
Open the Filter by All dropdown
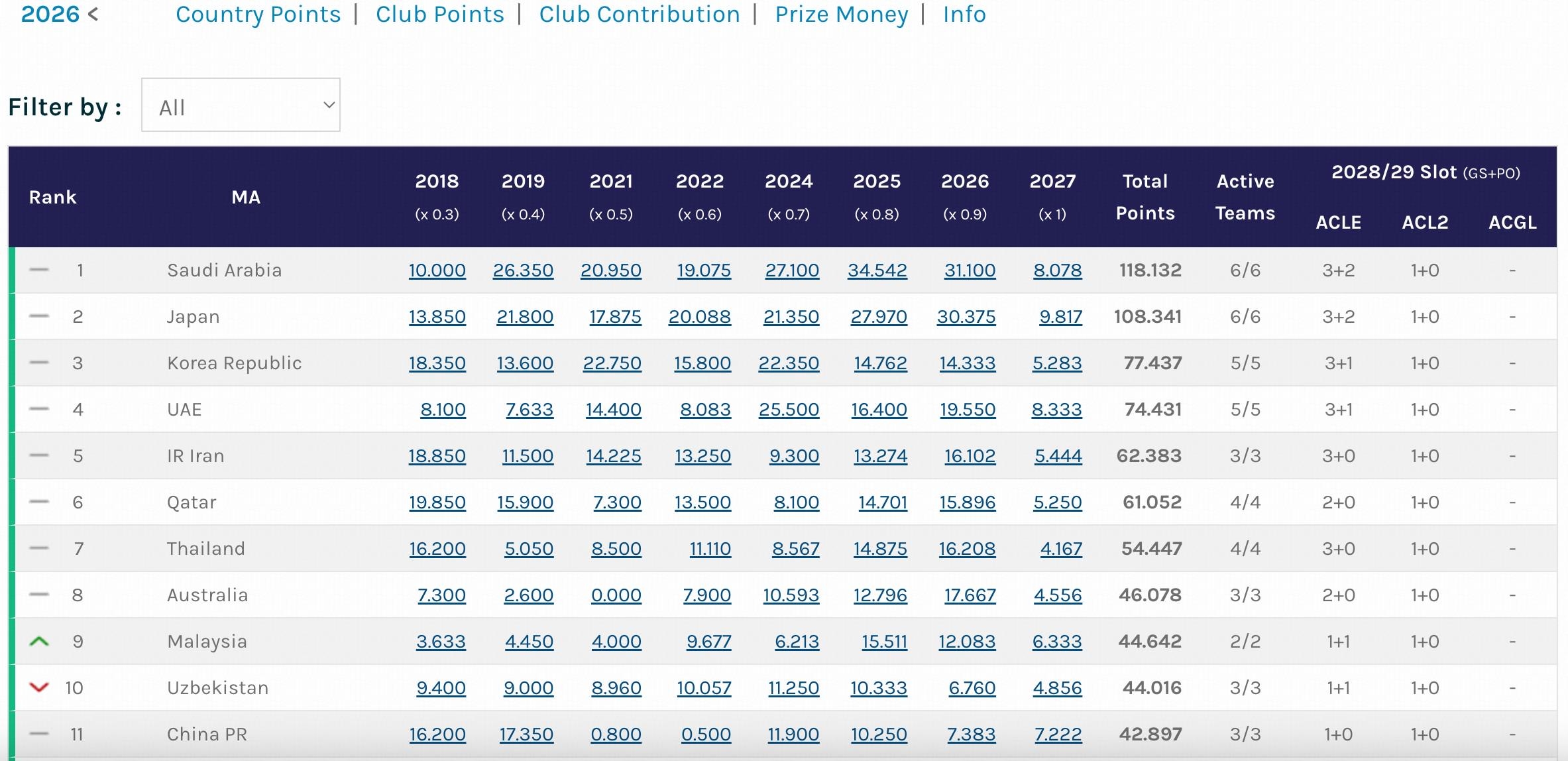tap(241, 105)
